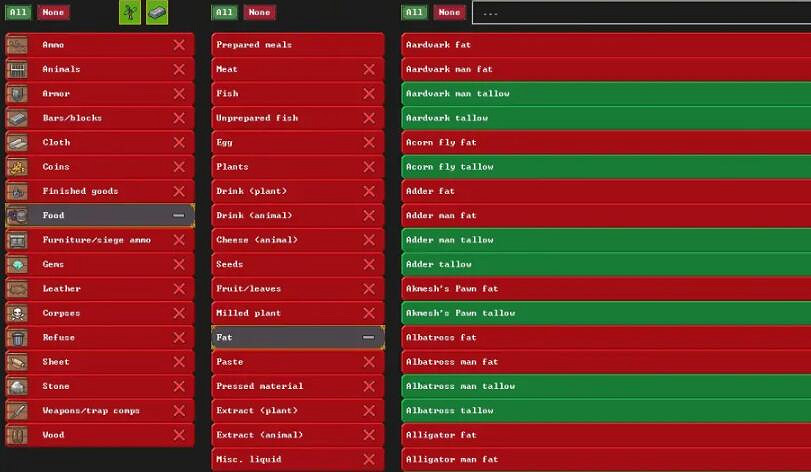Click the Animals cage icon
The image size is (811, 472).
pos(17,69)
